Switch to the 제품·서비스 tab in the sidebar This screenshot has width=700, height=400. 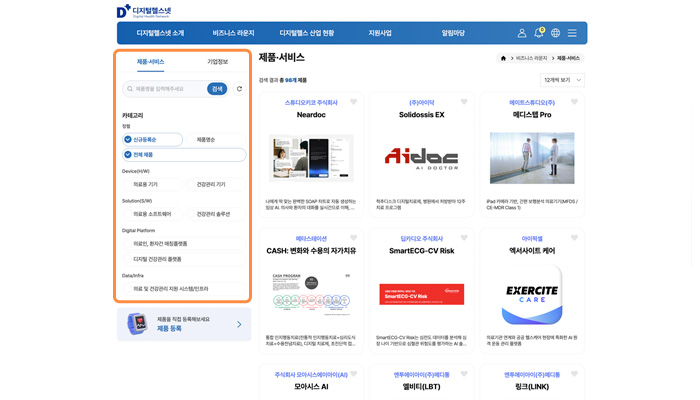pos(150,62)
